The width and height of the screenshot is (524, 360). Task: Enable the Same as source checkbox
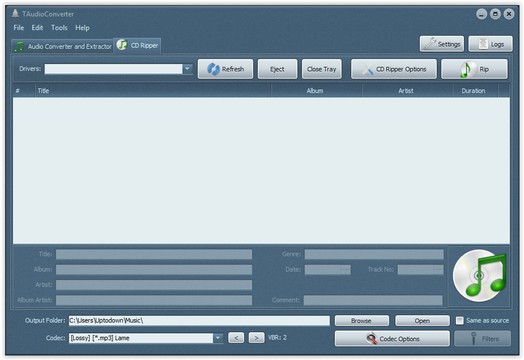(460, 321)
